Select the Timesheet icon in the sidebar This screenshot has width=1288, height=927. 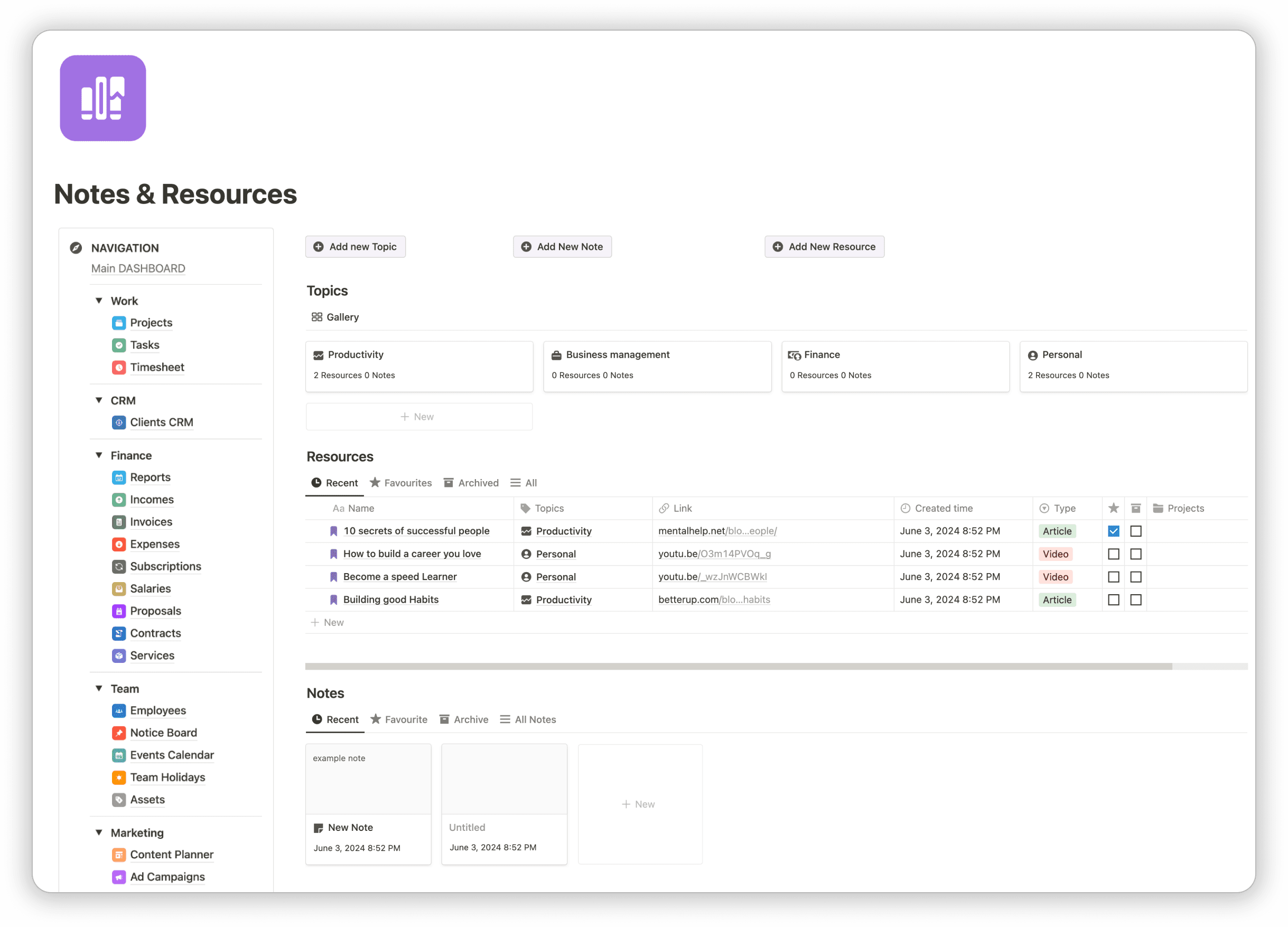tap(119, 367)
